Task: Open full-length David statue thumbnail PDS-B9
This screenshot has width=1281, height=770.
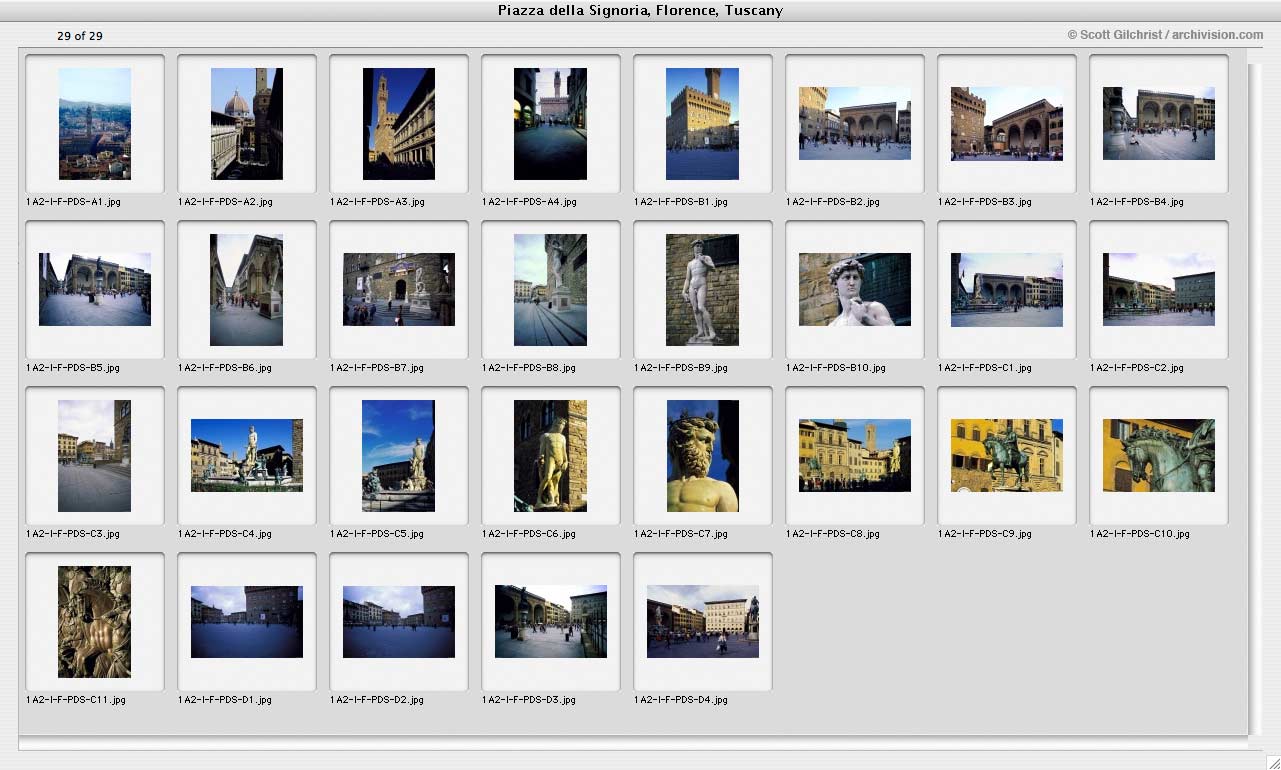Action: click(703, 290)
